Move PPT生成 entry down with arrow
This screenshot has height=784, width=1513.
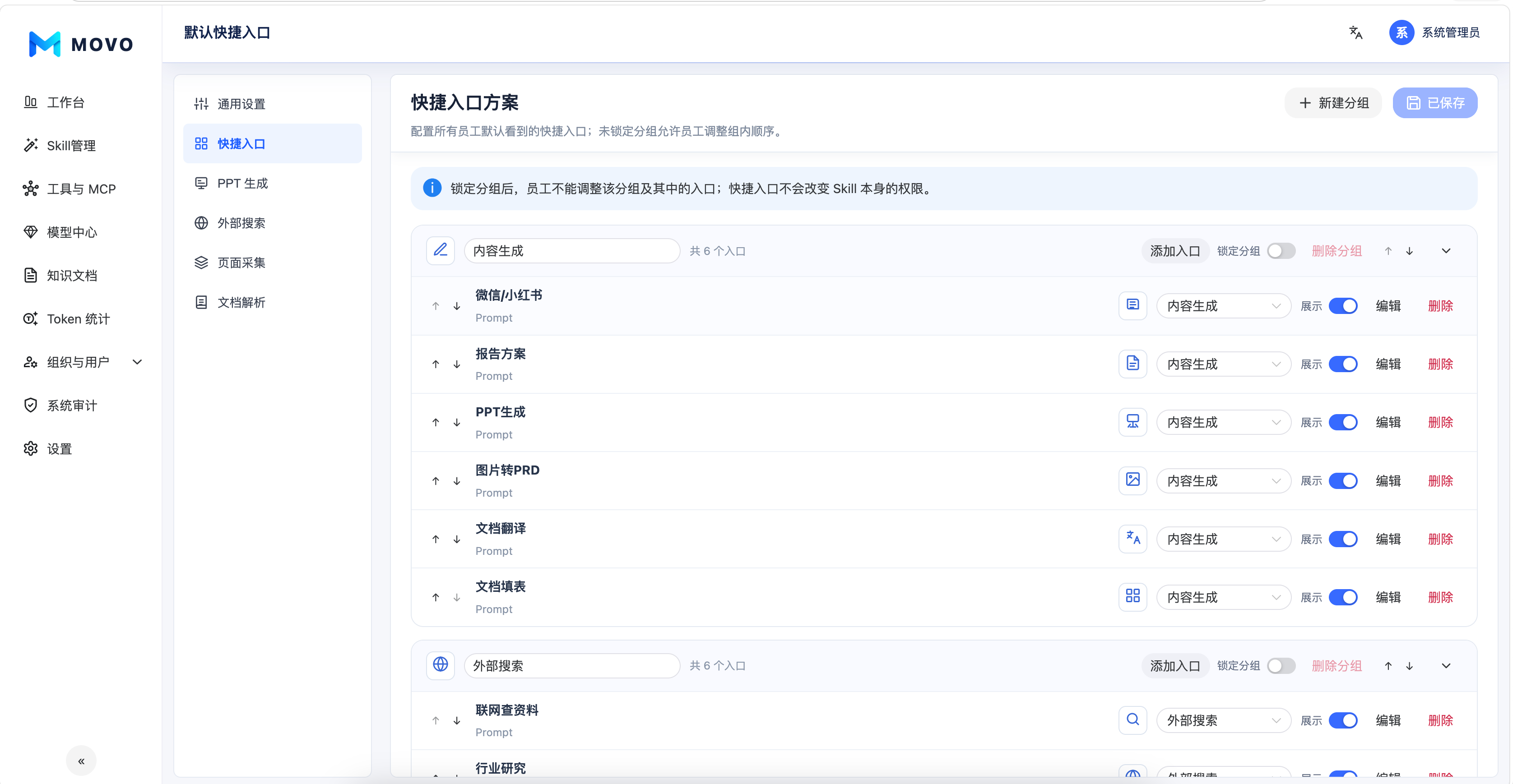[457, 423]
